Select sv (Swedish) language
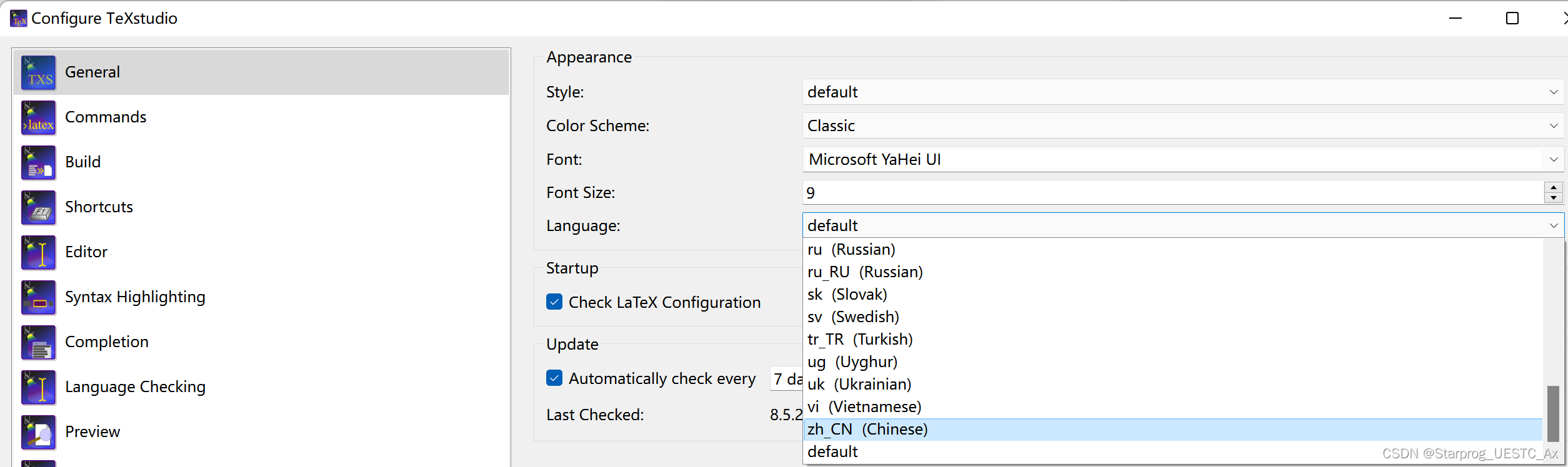This screenshot has width=1568, height=467. pos(1173,317)
